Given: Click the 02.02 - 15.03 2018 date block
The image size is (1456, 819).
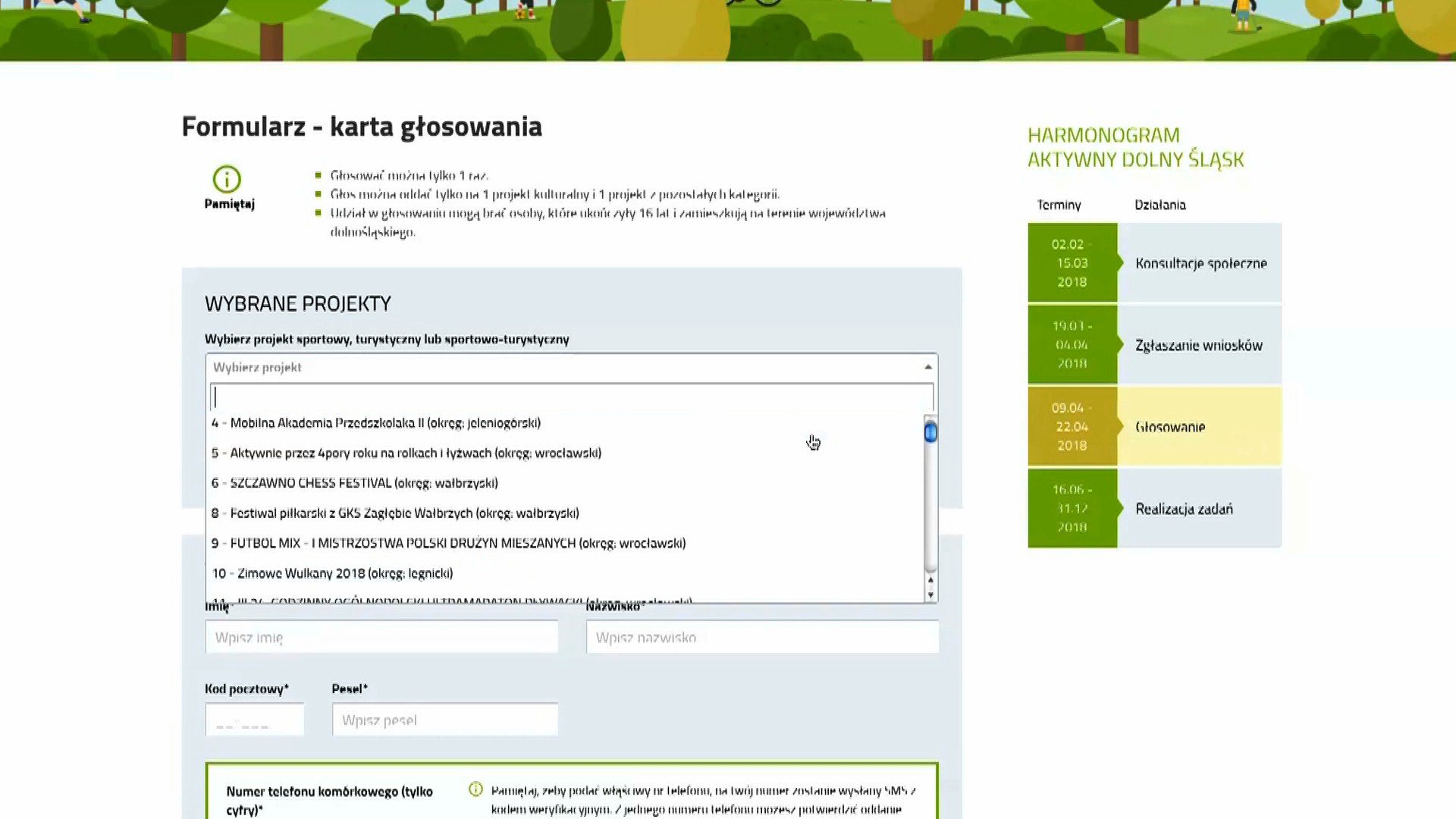Looking at the screenshot, I should pos(1072,263).
